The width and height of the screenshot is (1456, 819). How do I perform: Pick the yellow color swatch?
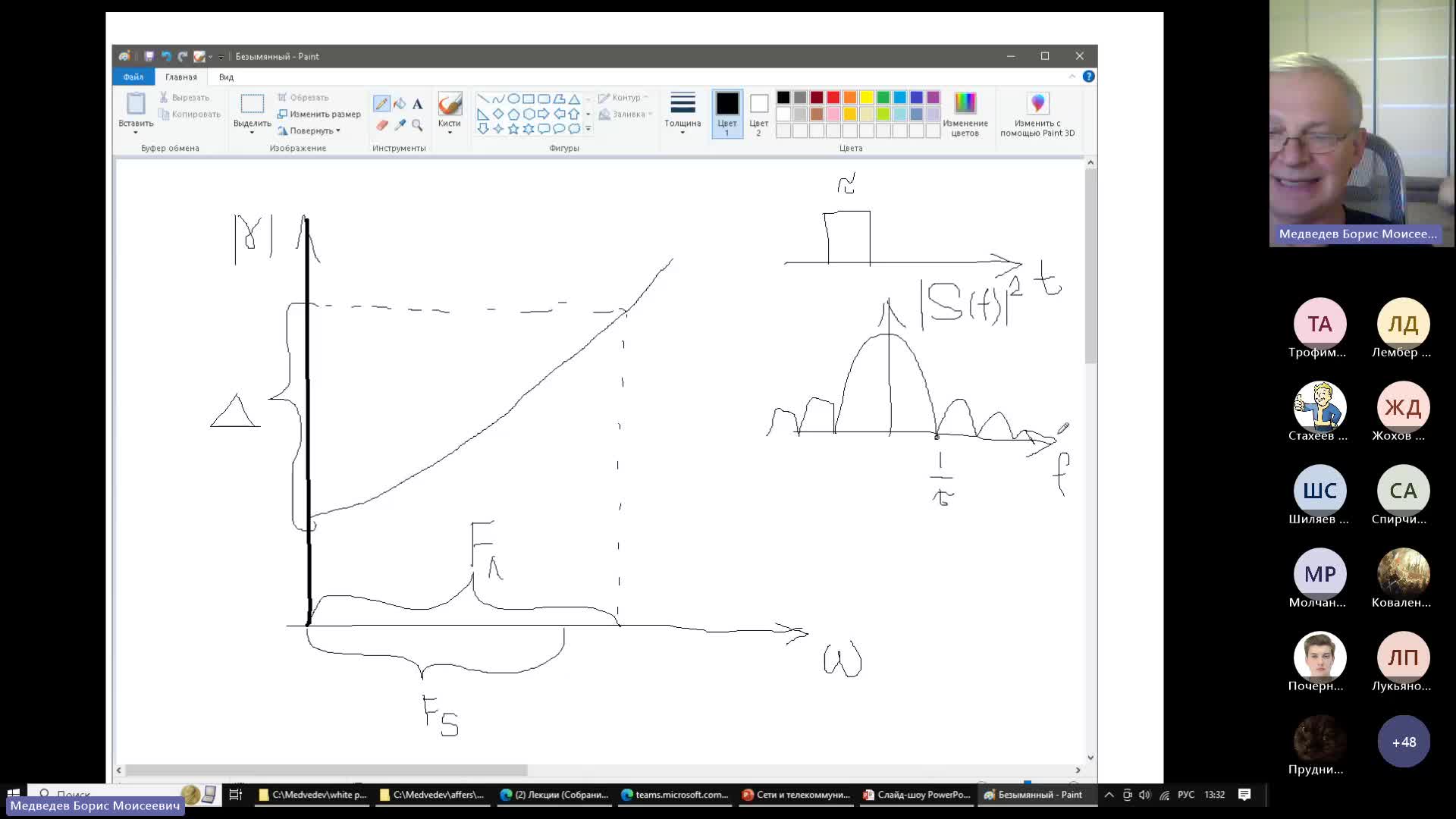pyautogui.click(x=867, y=97)
